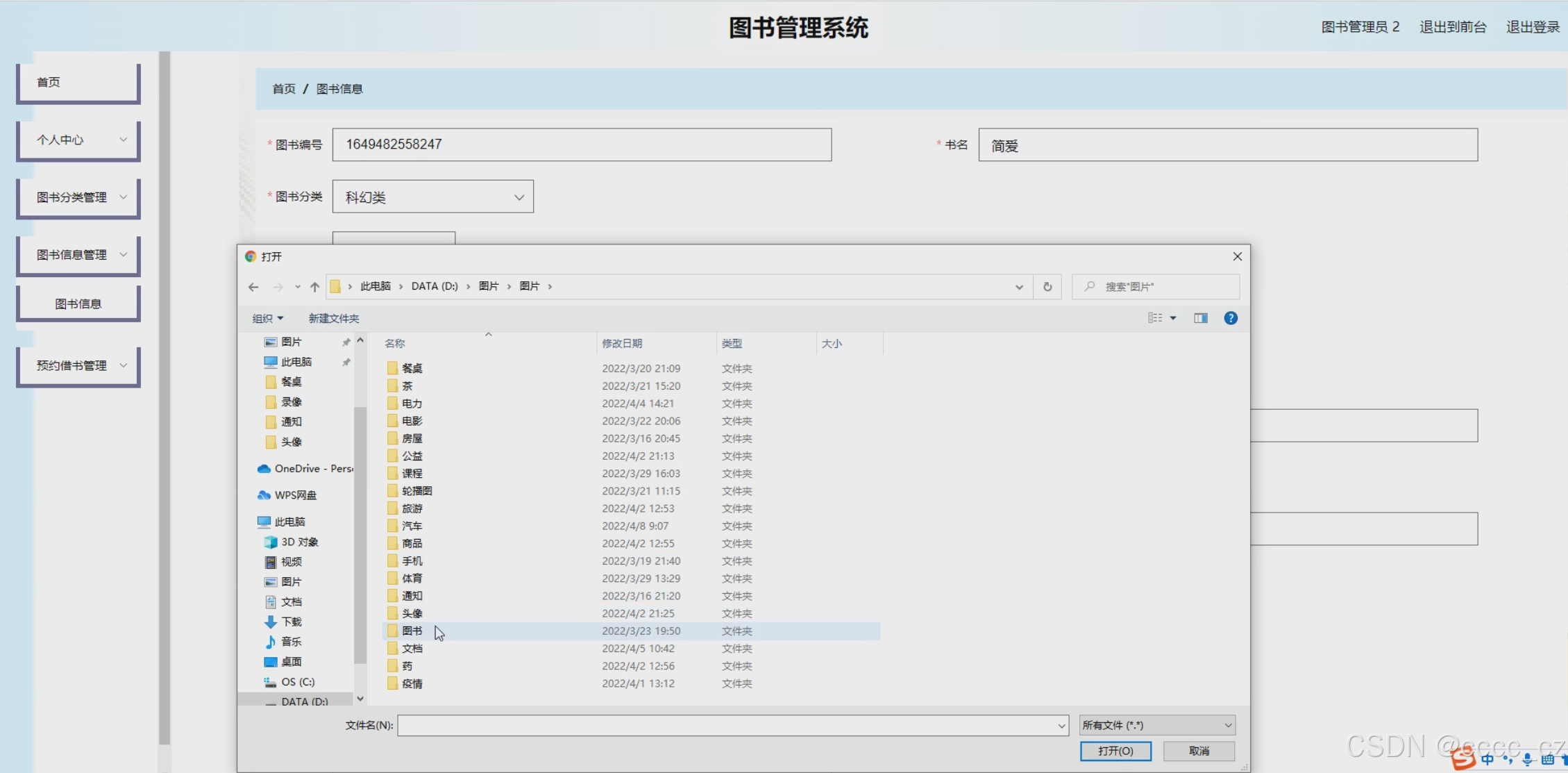This screenshot has width=1568, height=773.
Task: Expand the 图书分类 dropdown
Action: coord(433,197)
